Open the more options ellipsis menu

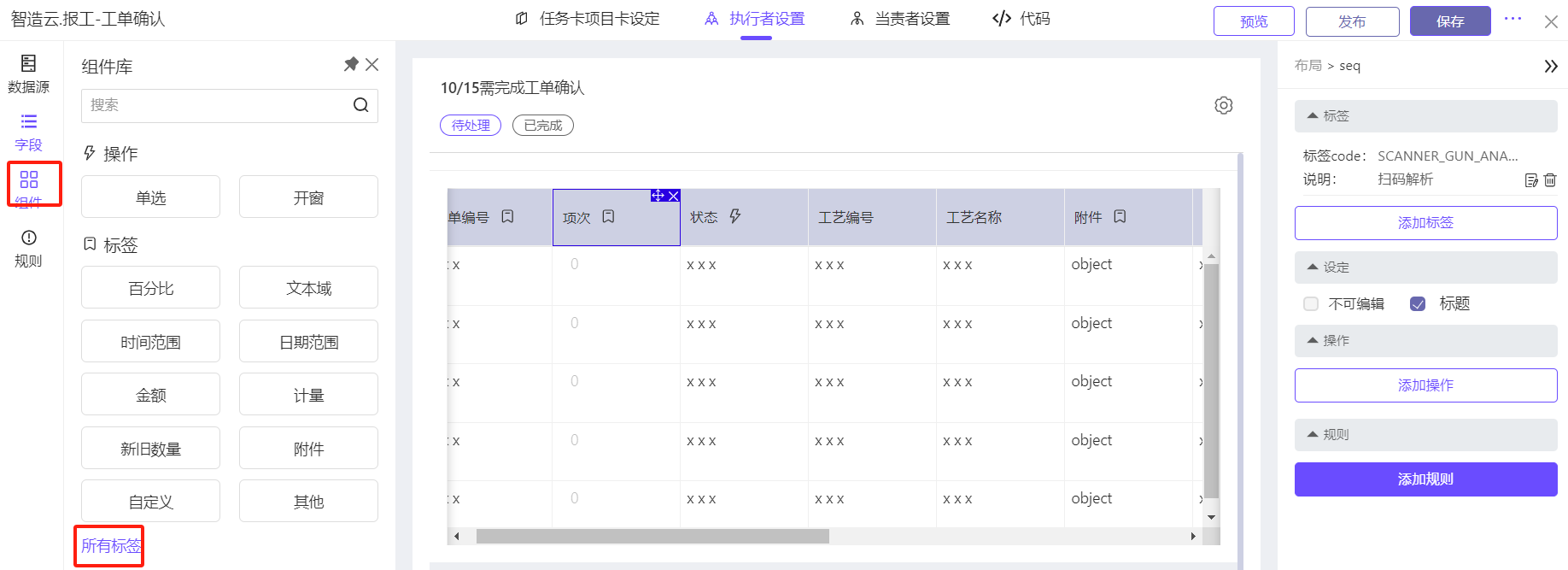(x=1513, y=19)
